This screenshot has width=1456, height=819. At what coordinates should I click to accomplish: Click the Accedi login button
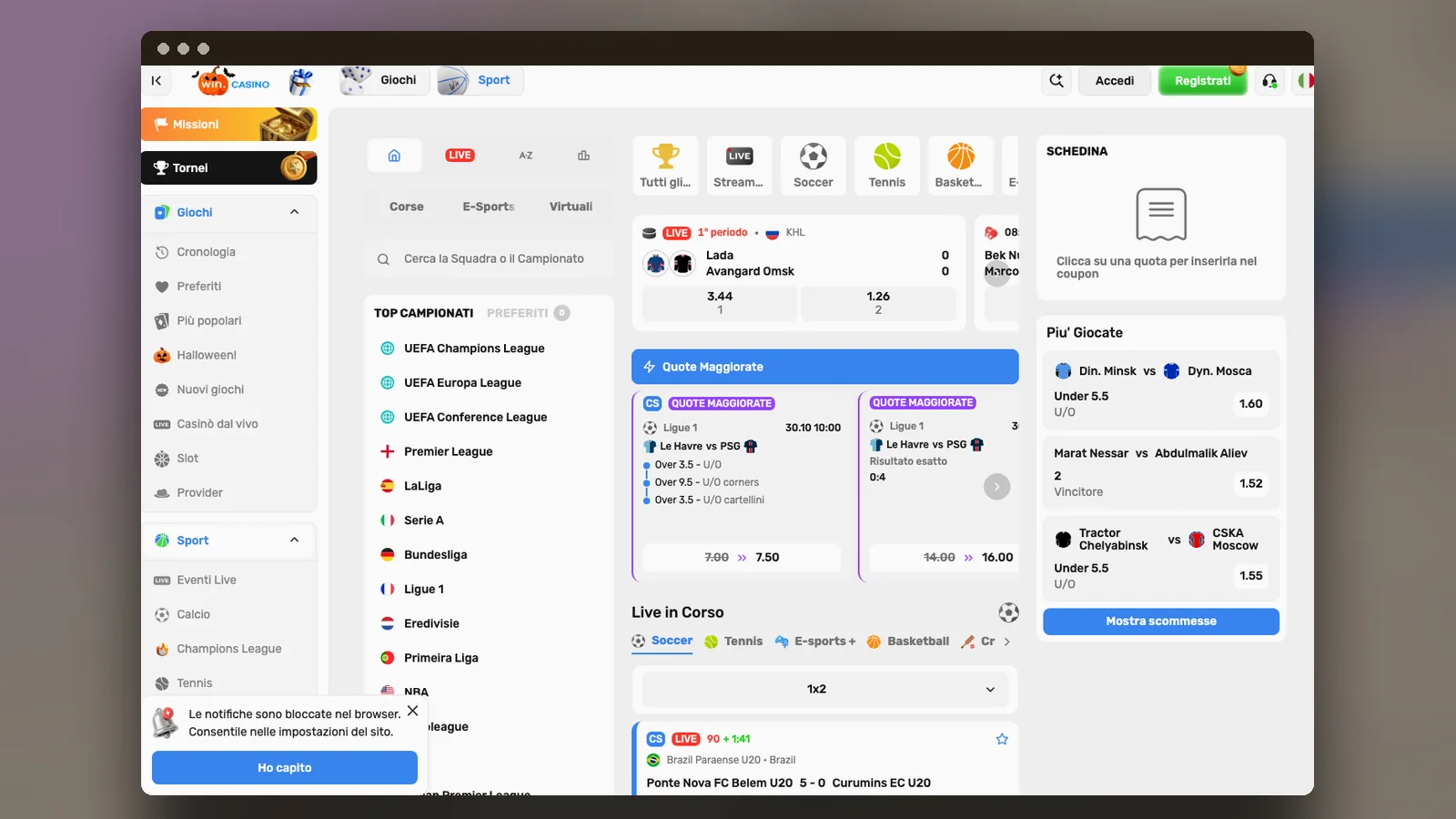(1115, 80)
